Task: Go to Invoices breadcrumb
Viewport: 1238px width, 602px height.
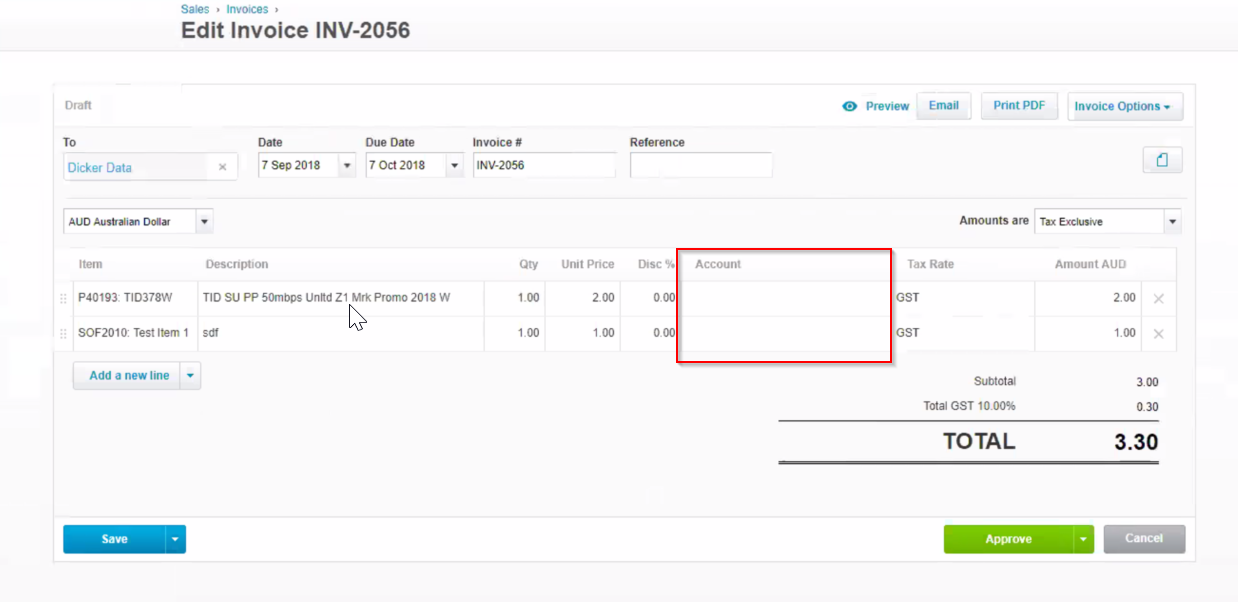Action: point(248,9)
